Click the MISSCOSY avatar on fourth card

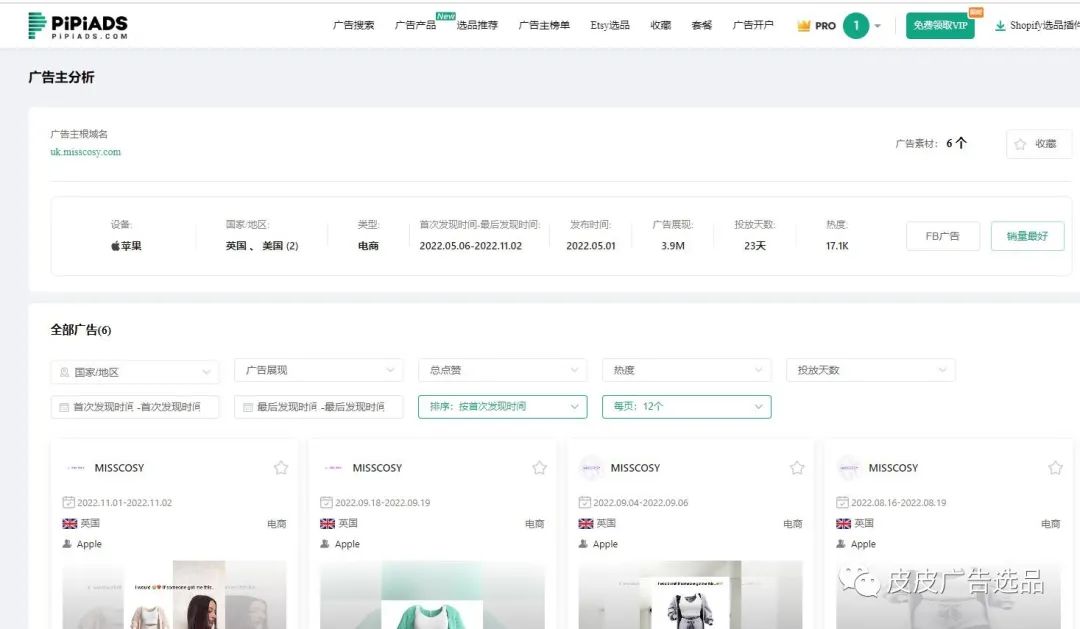(x=849, y=468)
